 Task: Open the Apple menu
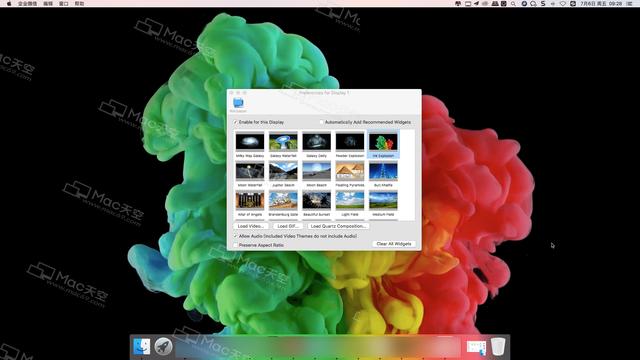pos(9,3)
